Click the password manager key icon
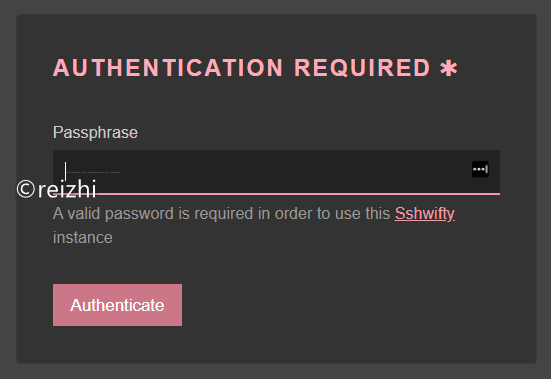The width and height of the screenshot is (551, 379). (x=480, y=169)
